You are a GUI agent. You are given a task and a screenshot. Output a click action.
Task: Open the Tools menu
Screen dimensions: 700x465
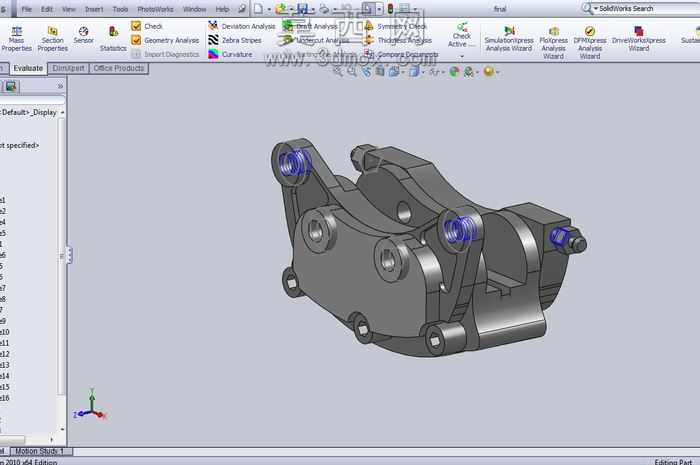pyautogui.click(x=121, y=9)
